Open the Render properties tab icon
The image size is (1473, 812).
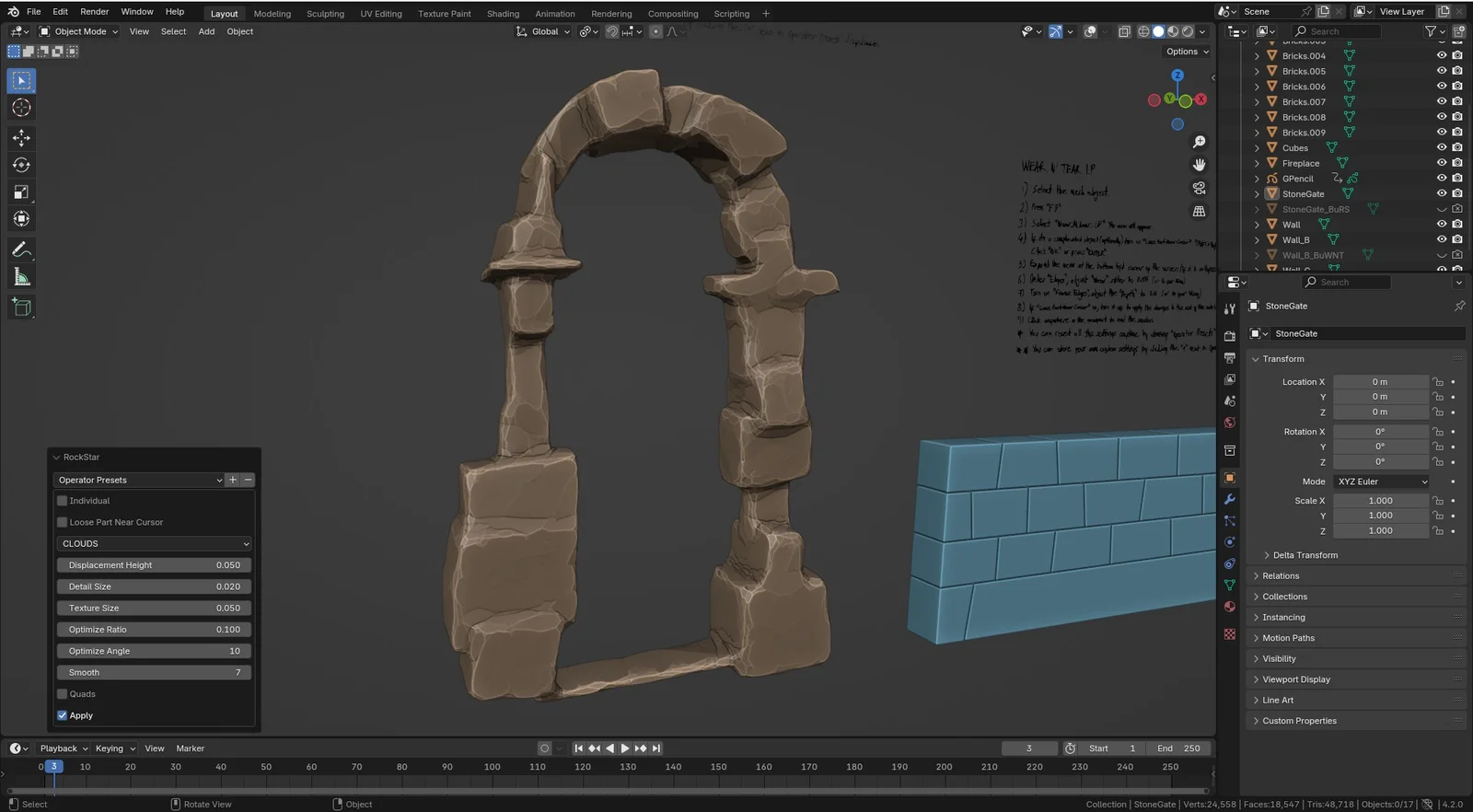(x=1229, y=336)
